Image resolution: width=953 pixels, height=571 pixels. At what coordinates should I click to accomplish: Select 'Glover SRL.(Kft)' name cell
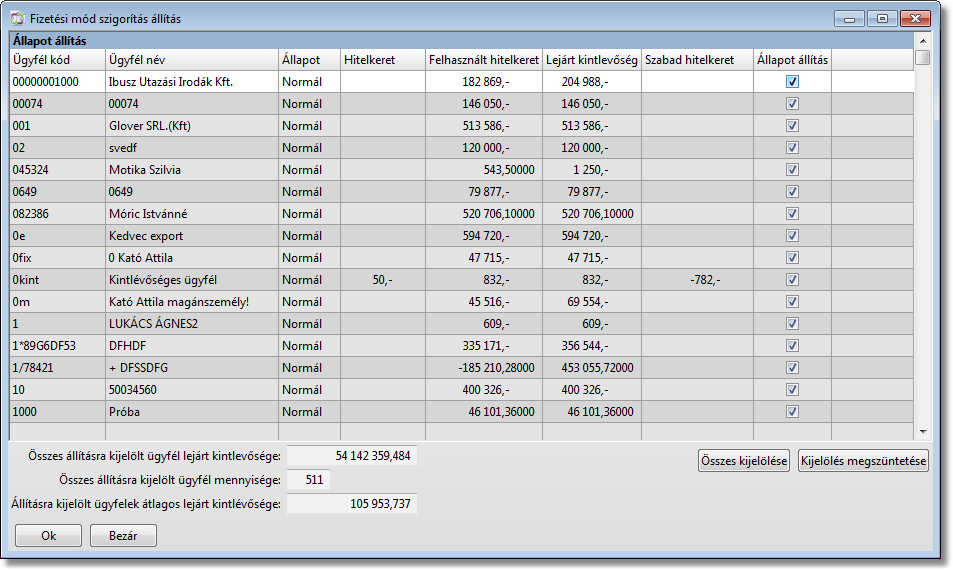click(x=191, y=126)
